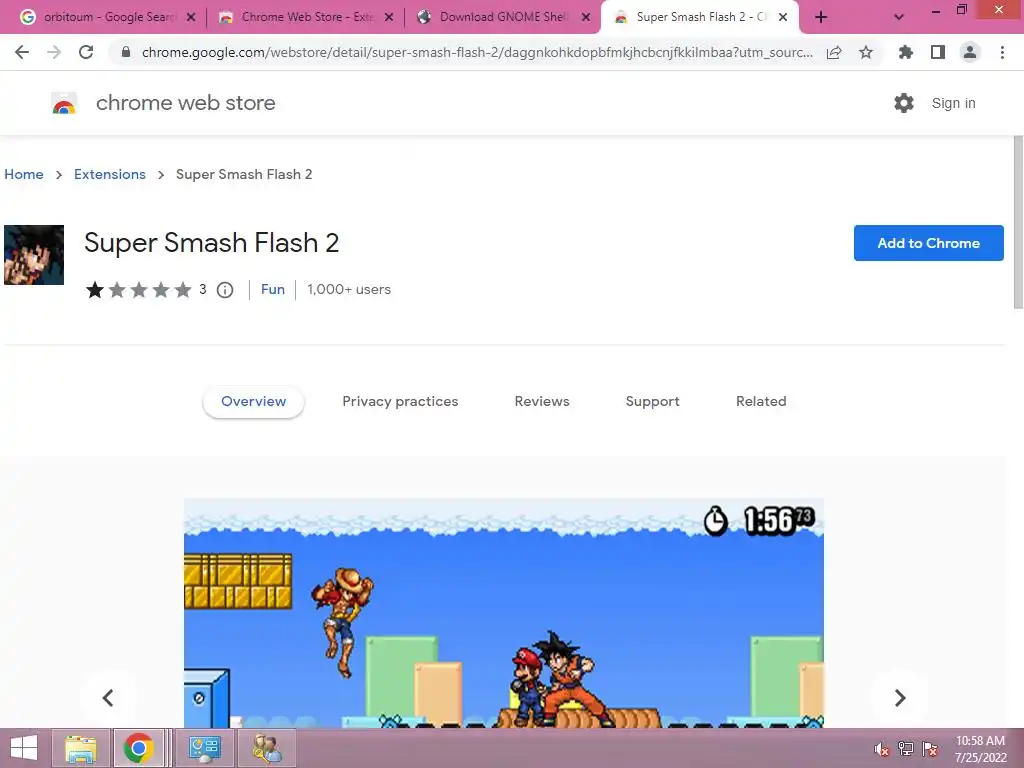Screen dimensions: 1024x768
Task: Open the Reviews tab
Action: [542, 402]
